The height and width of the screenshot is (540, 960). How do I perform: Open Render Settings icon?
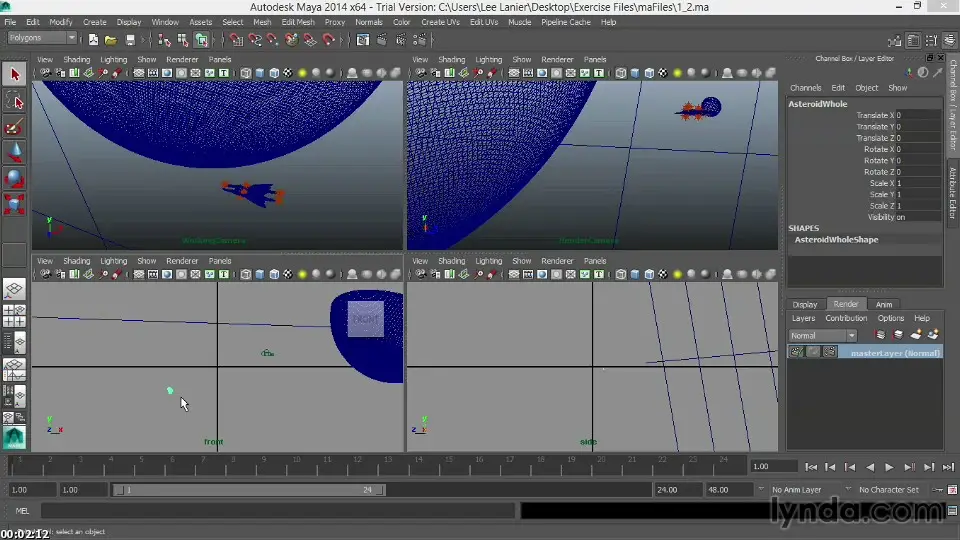point(420,40)
